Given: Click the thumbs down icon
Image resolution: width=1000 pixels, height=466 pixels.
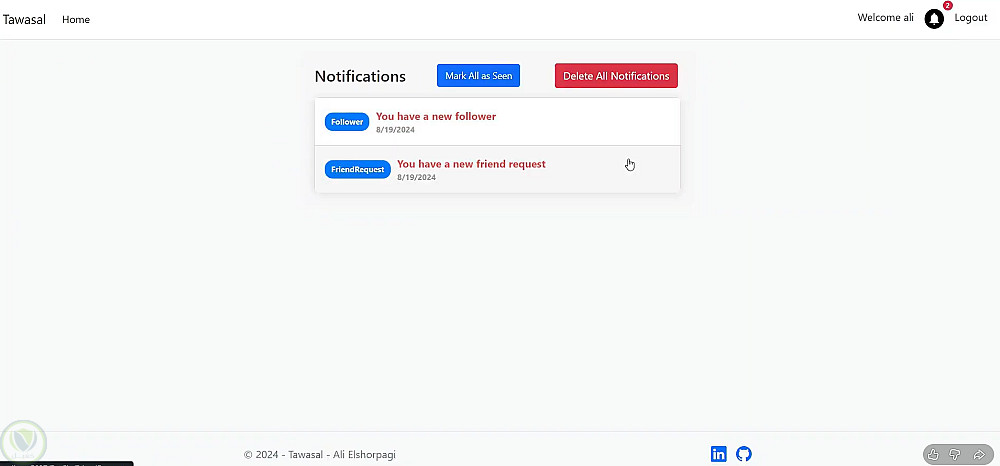Looking at the screenshot, I should [955, 455].
